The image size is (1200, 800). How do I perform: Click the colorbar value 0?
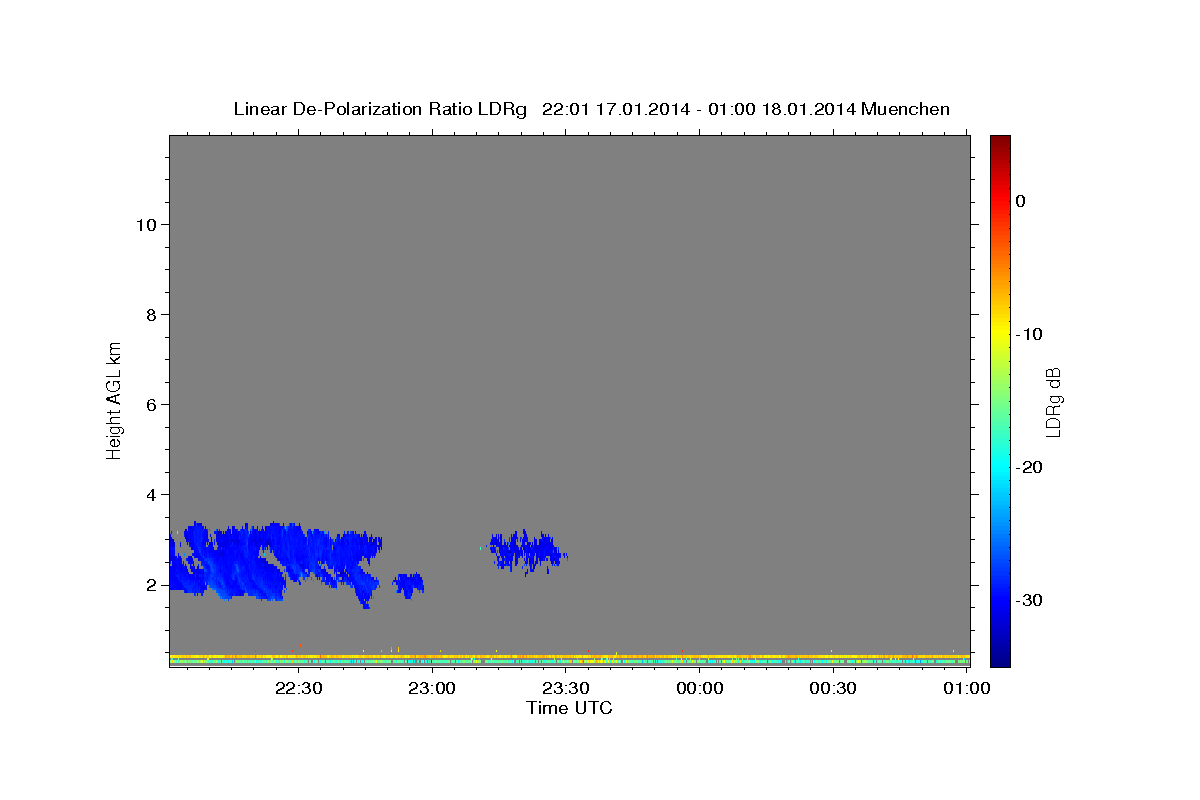tap(1021, 201)
